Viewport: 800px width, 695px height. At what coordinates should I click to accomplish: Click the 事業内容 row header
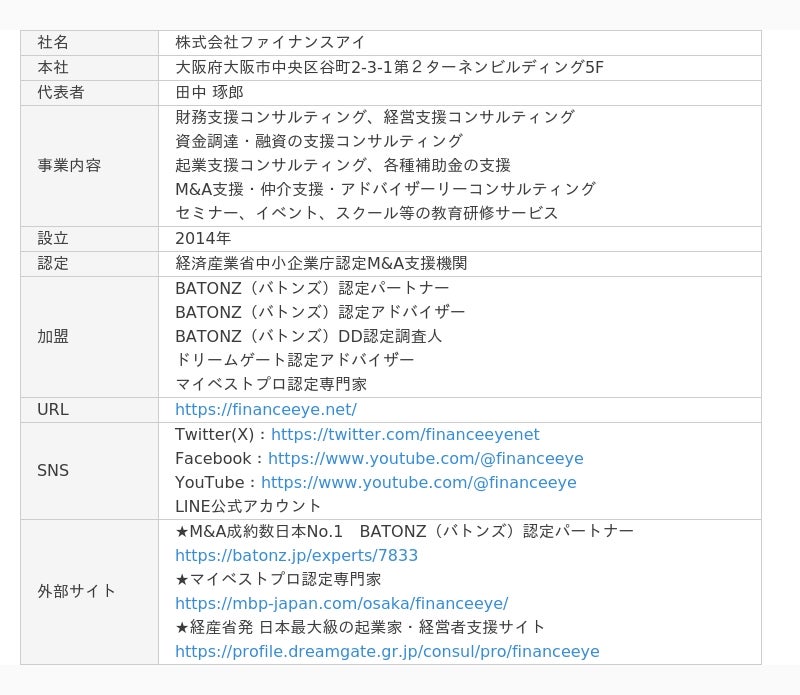point(69,165)
